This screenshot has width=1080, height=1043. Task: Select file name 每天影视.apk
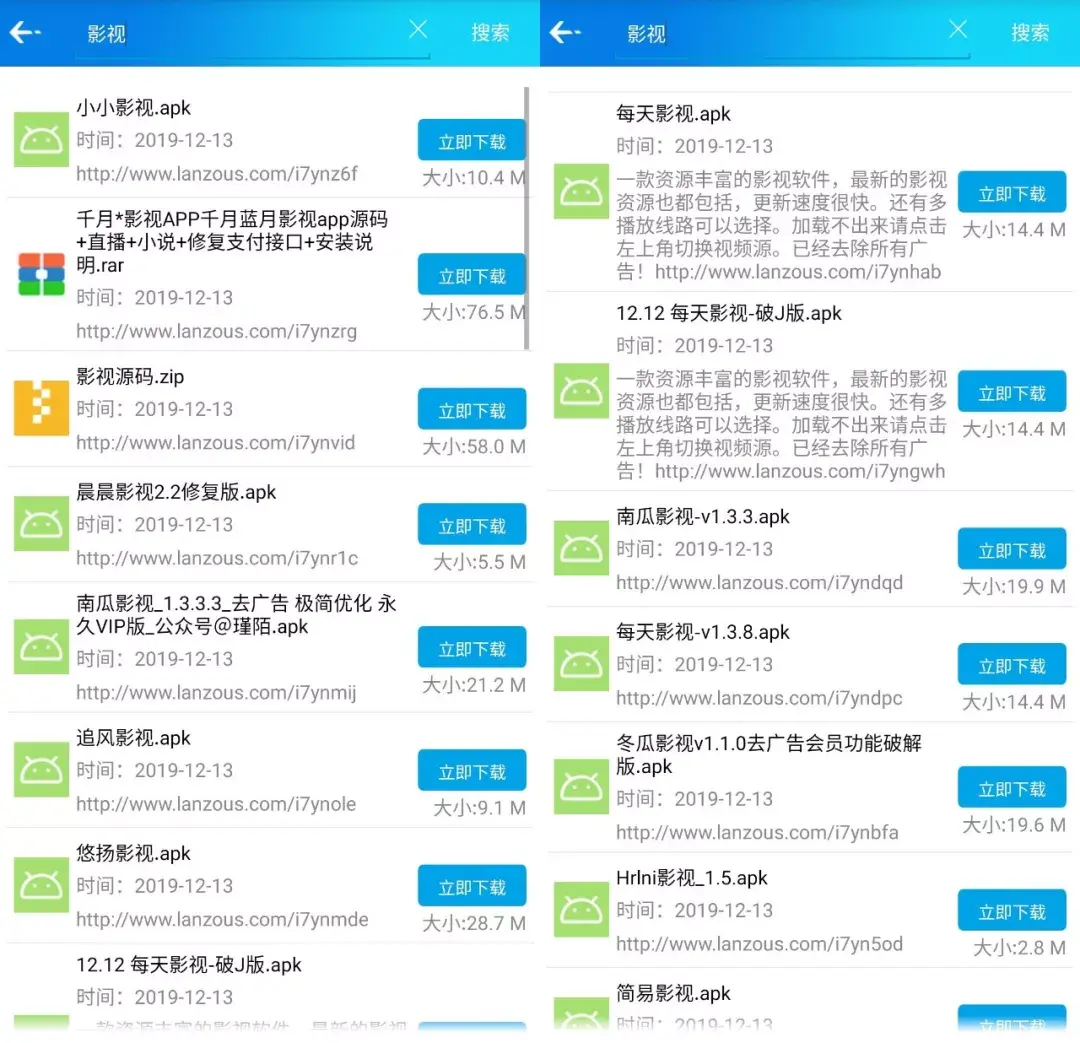(674, 114)
